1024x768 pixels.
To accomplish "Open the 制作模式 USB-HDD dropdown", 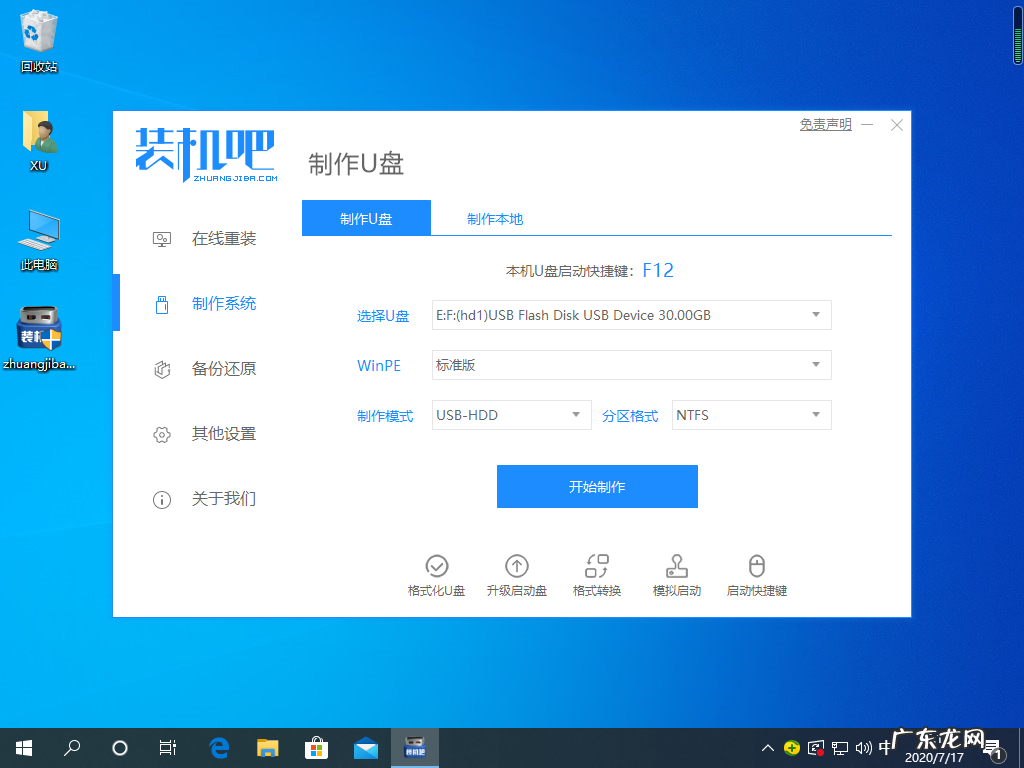I will pyautogui.click(x=511, y=414).
